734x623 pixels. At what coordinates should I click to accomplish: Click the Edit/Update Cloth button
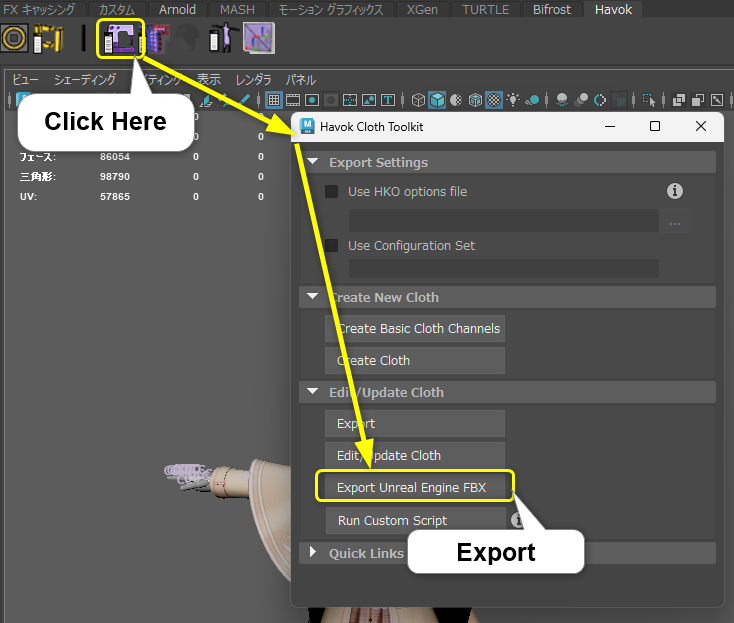[415, 455]
